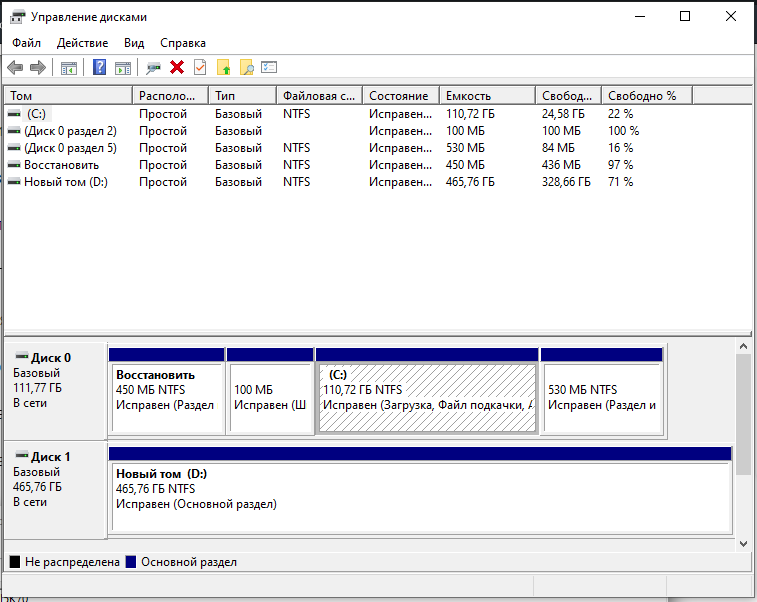Sort by Состояние column header

[x=401, y=96]
